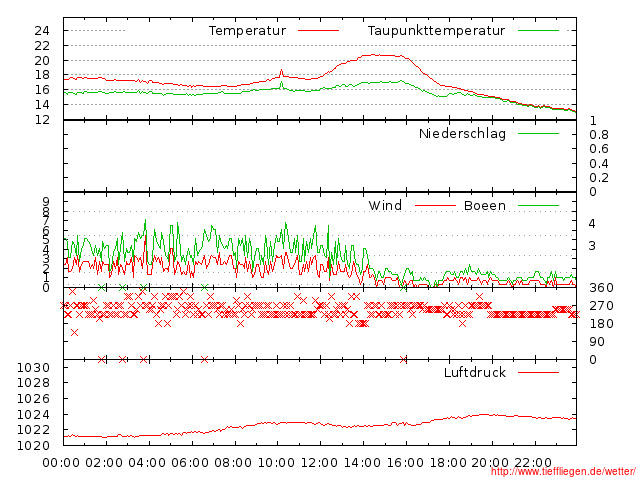The width and height of the screenshot is (640, 480).
Task: Click the 1024 pressure axis value
Action: click(33, 415)
